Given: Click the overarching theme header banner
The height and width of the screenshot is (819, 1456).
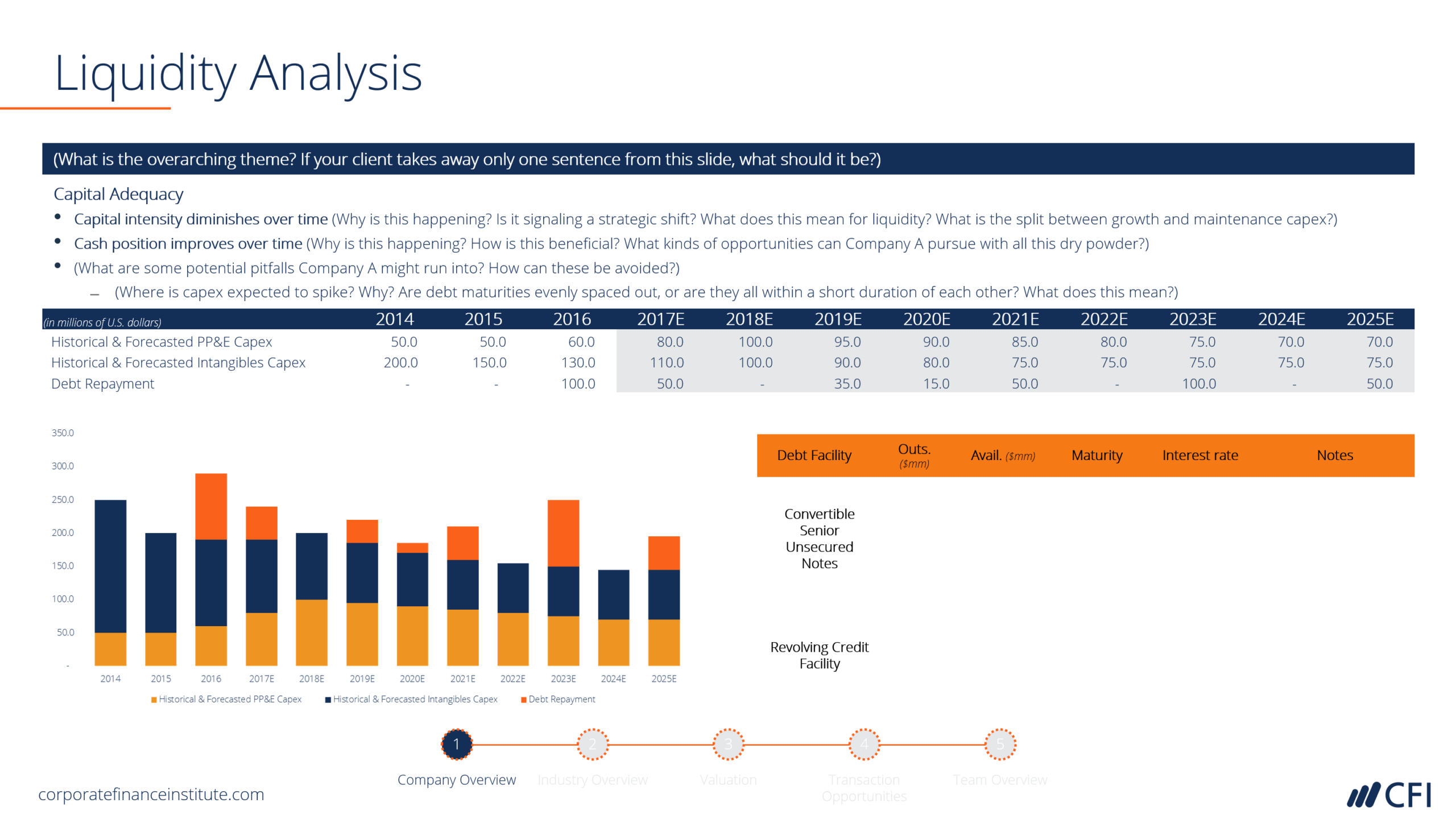Looking at the screenshot, I should 728,148.
